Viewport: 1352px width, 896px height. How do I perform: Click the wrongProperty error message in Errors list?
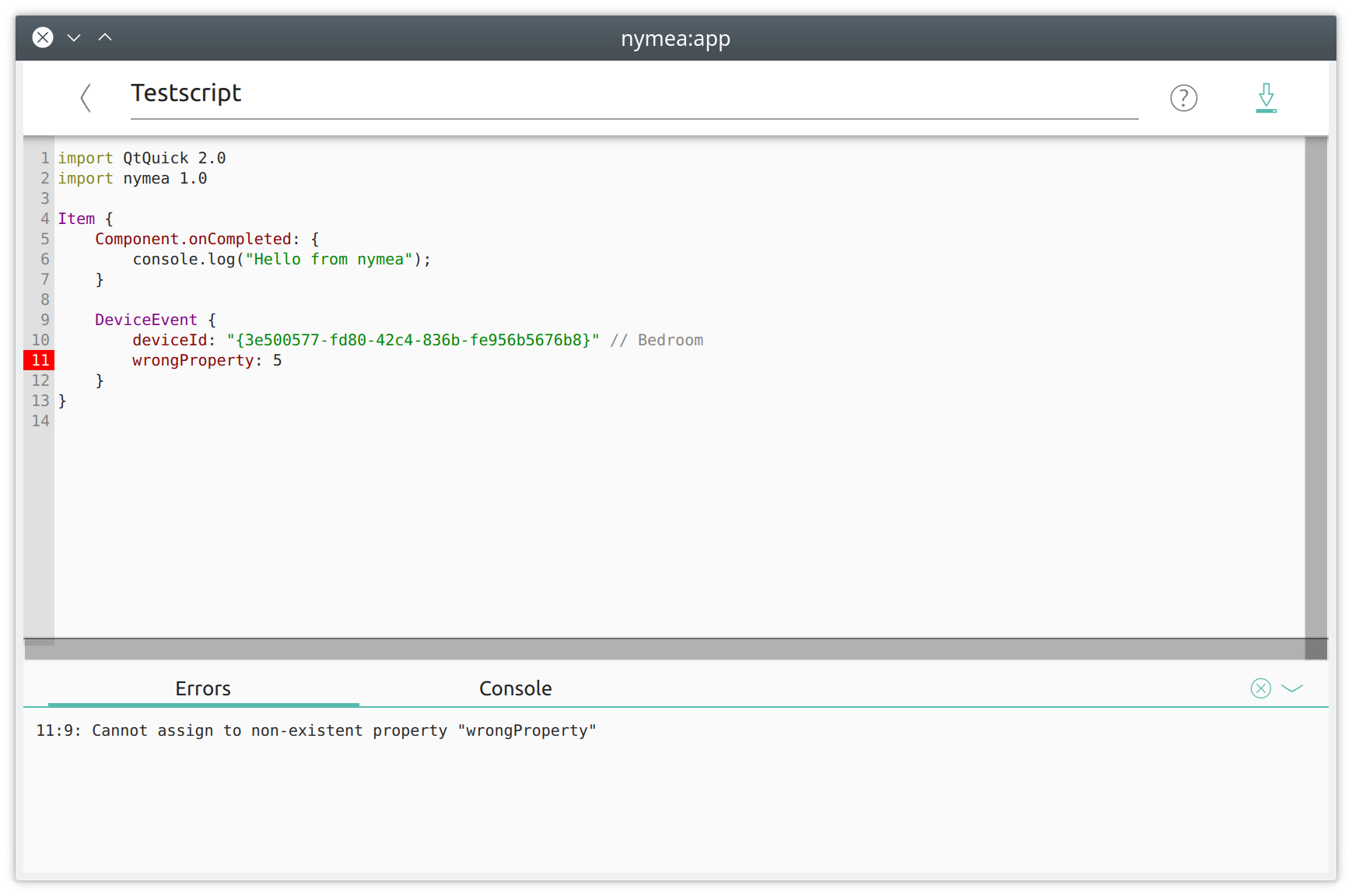coord(316,730)
